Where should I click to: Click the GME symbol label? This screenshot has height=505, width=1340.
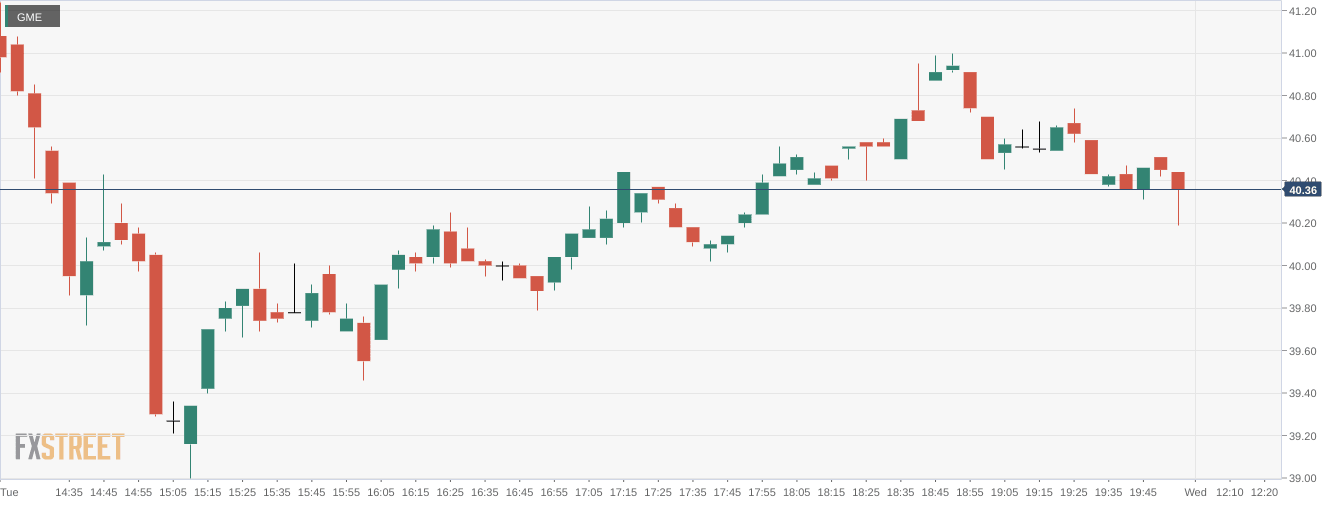pyautogui.click(x=30, y=17)
